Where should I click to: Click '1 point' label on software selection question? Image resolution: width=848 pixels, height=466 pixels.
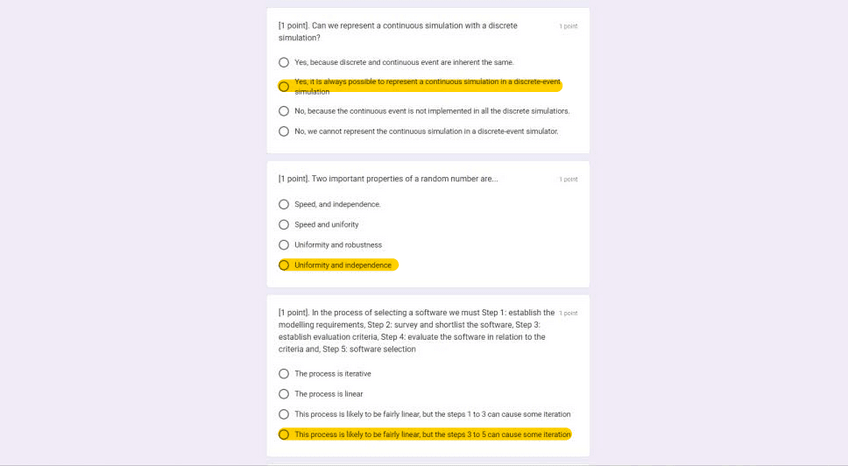(x=568, y=313)
